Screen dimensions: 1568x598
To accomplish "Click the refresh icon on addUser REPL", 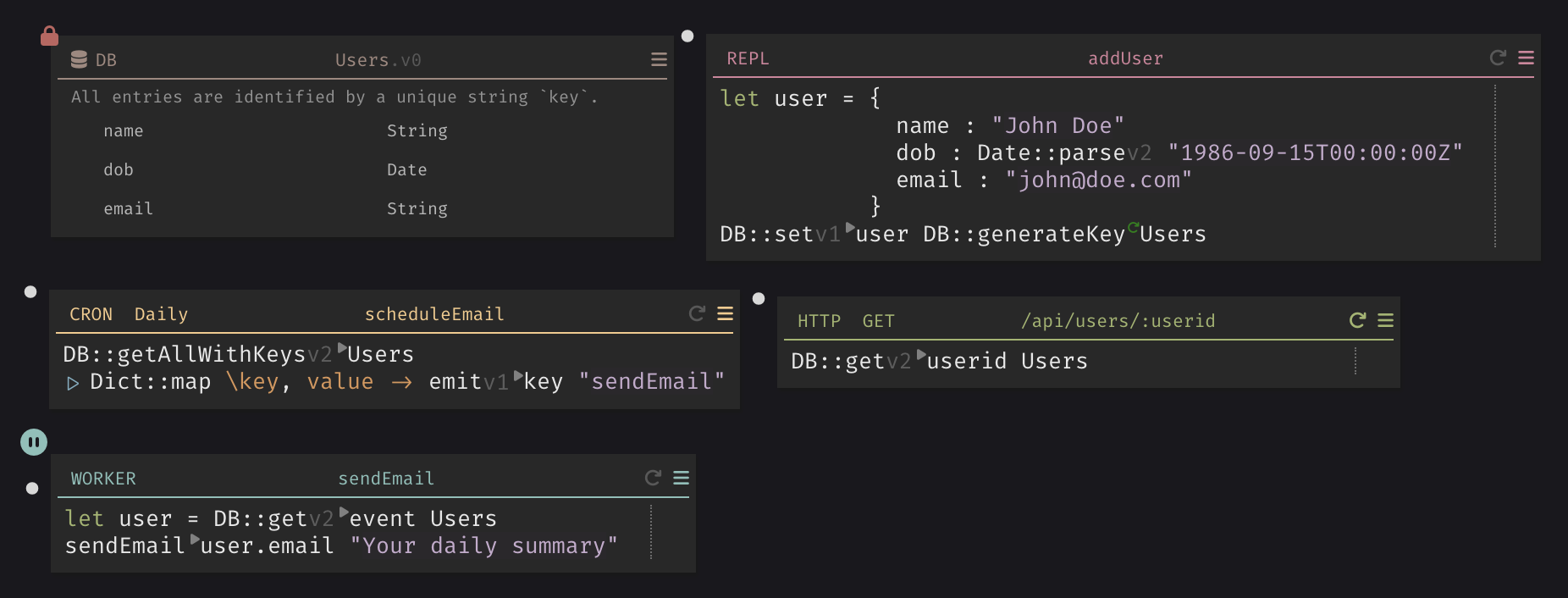I will [1498, 58].
